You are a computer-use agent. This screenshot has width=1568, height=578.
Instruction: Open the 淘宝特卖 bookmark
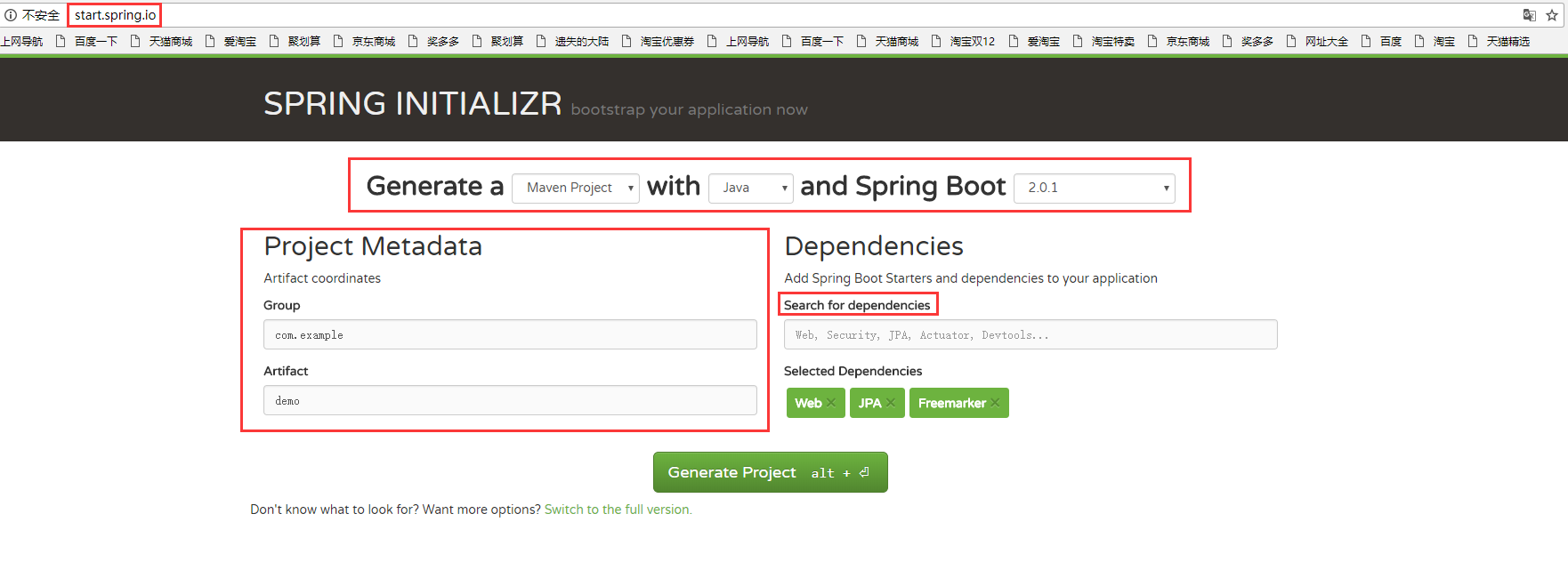tap(1103, 41)
